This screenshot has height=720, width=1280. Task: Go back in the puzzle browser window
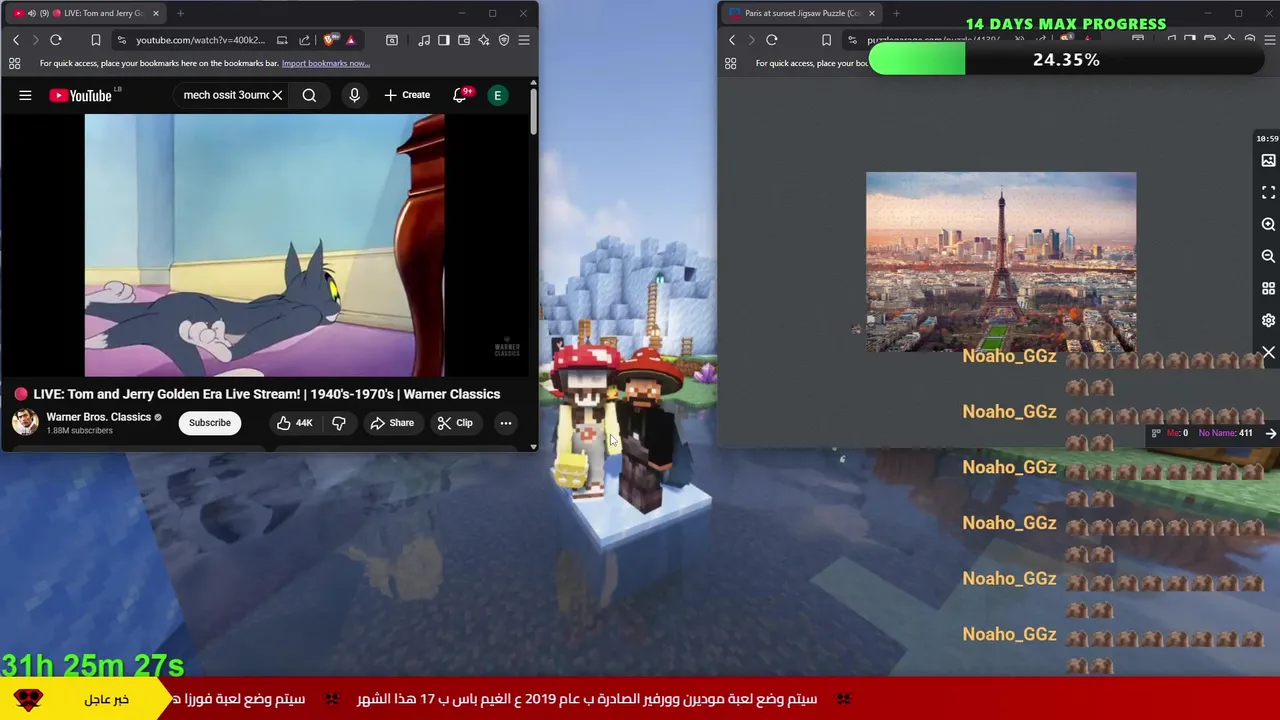point(732,40)
